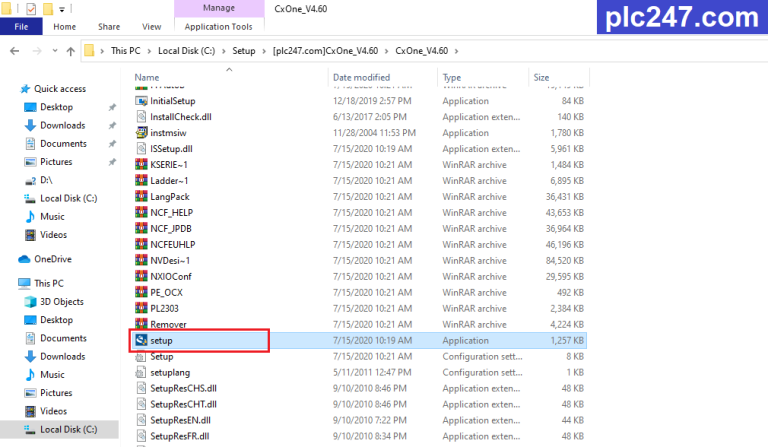Screen dimensions: 768x447
Task: Expand chevron after last CxOne_V4.60 breadcrumb
Action: [456, 51]
